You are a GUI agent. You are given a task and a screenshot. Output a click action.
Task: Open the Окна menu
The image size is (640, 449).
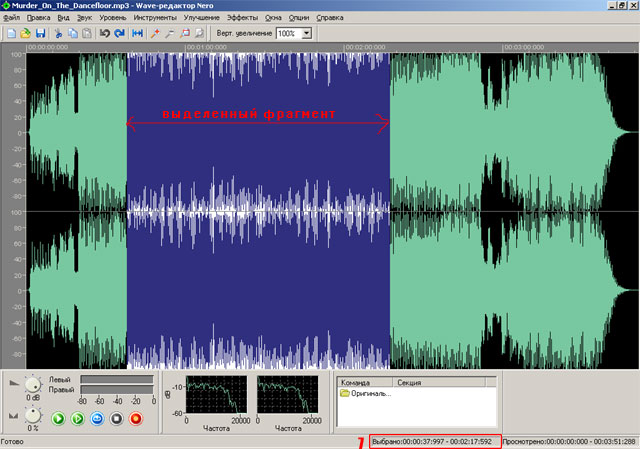click(273, 18)
